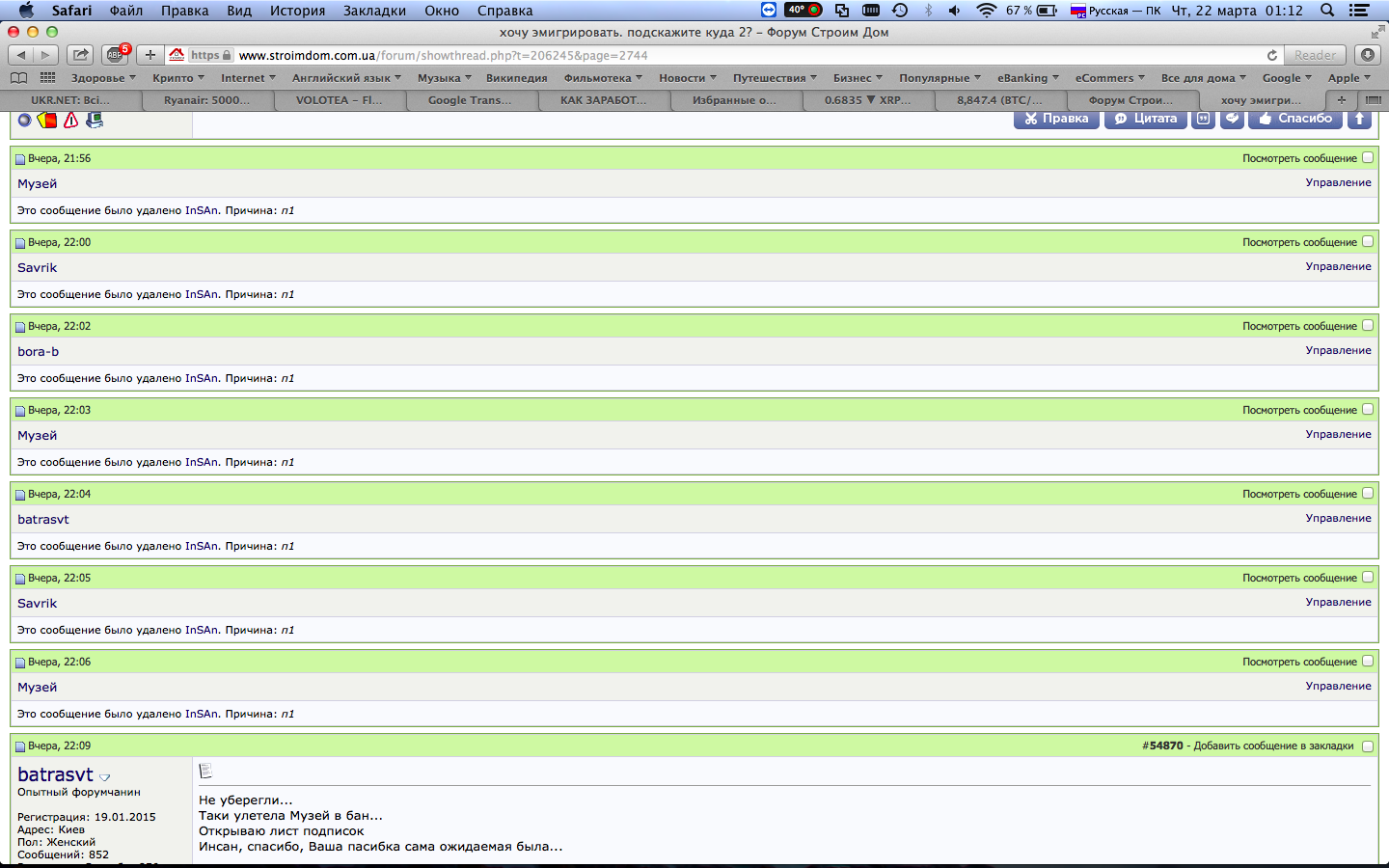
Task: Expand the Английский язык bookmarks folder
Action: pyautogui.click(x=346, y=78)
